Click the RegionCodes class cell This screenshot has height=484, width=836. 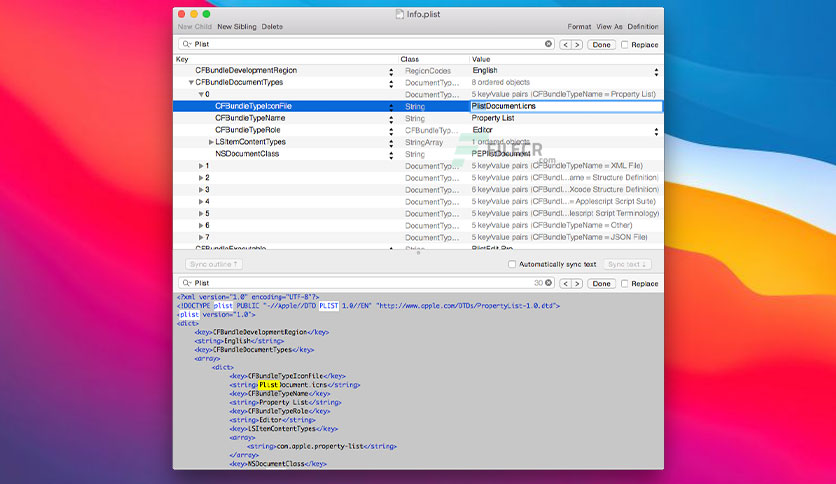pos(428,71)
